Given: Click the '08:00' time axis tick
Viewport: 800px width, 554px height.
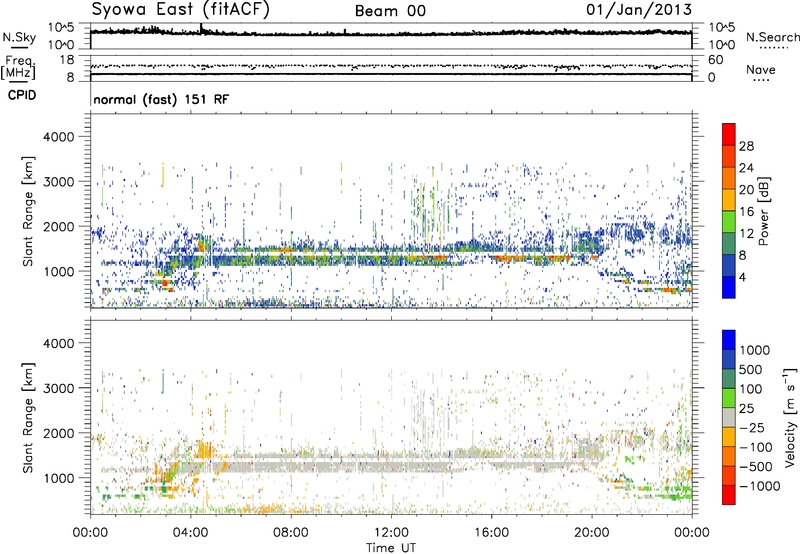Looking at the screenshot, I should [291, 533].
